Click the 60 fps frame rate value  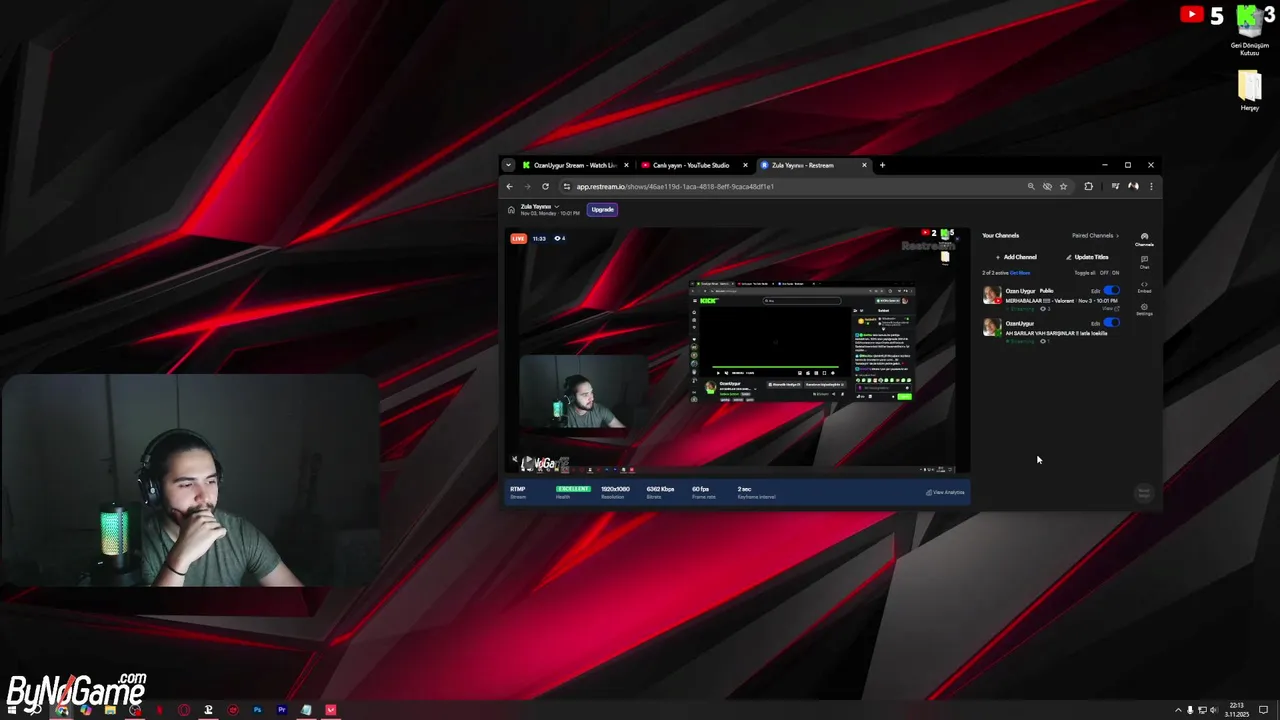coord(700,489)
